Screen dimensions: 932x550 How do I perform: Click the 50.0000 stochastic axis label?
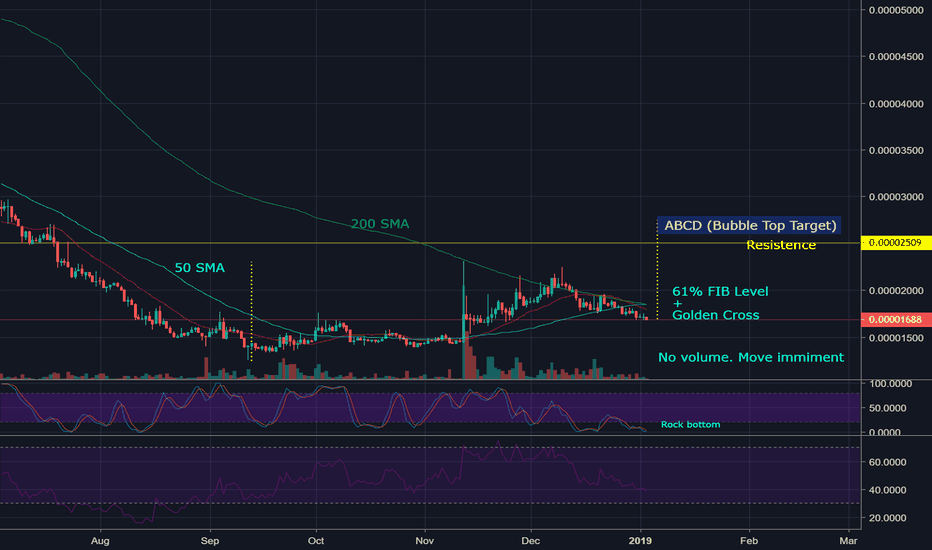click(x=887, y=408)
